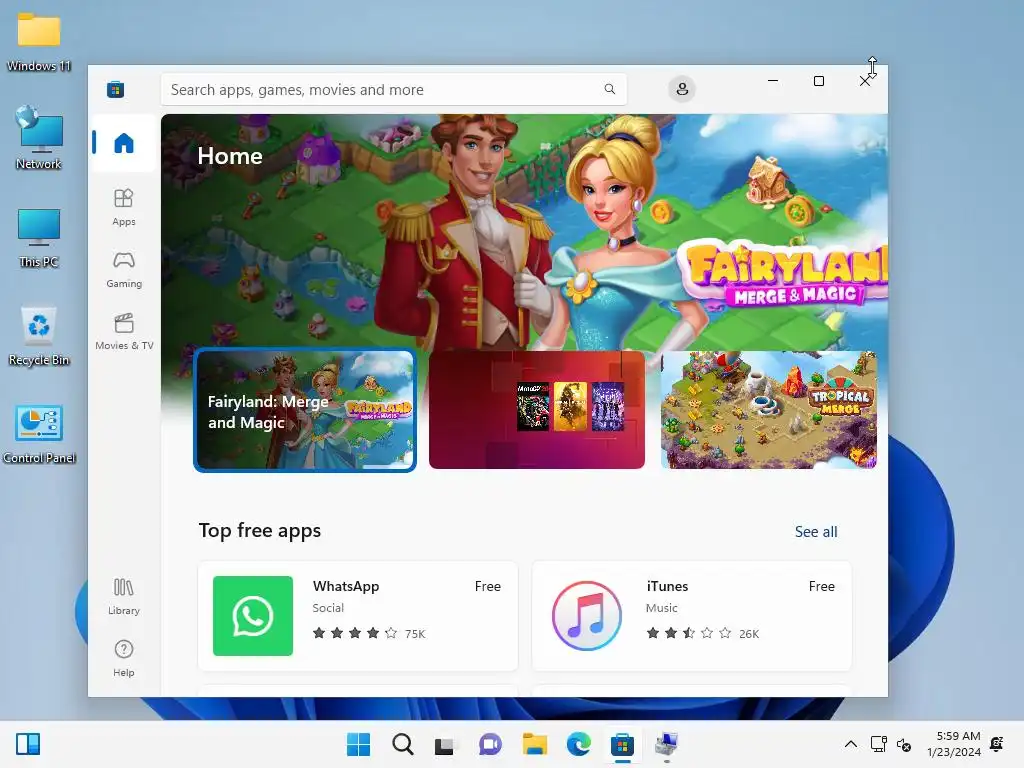Open the Home tab in Store sidebar
This screenshot has width=1024, height=768.
click(x=123, y=142)
